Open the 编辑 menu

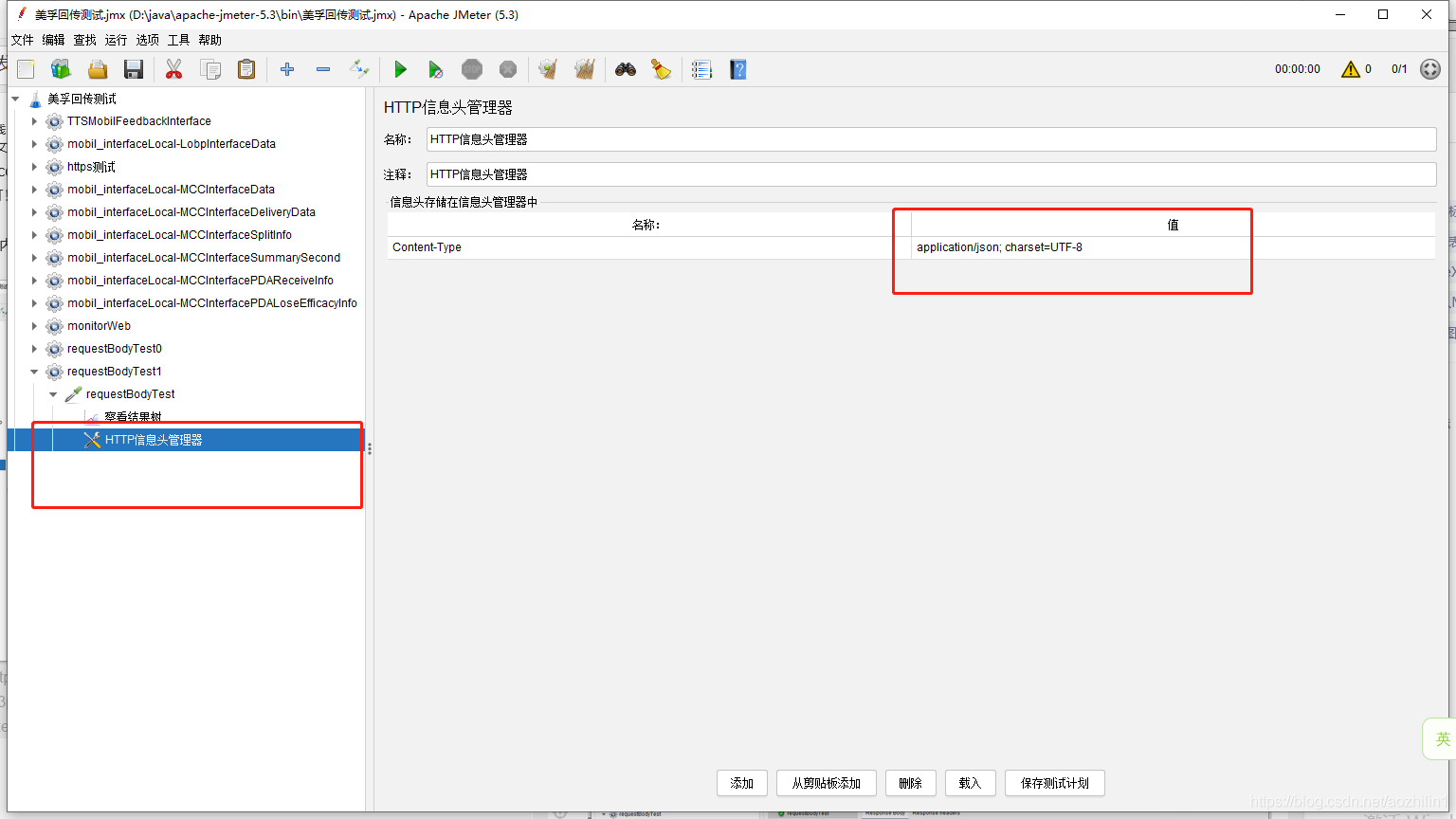(x=54, y=40)
